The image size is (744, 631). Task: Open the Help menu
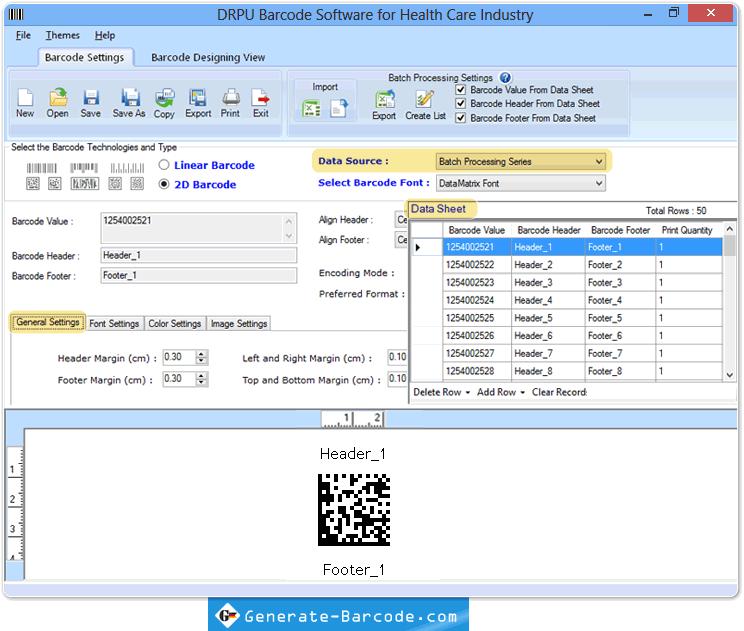[105, 36]
